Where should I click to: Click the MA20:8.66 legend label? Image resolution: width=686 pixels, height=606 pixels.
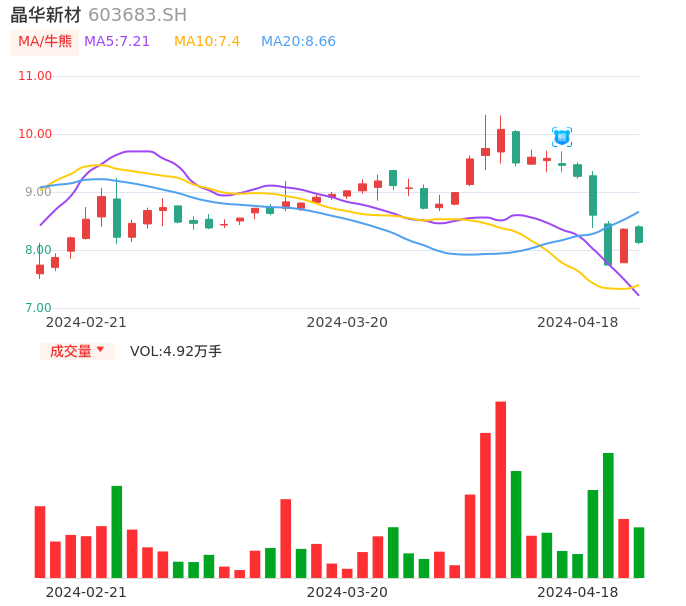[x=298, y=42]
